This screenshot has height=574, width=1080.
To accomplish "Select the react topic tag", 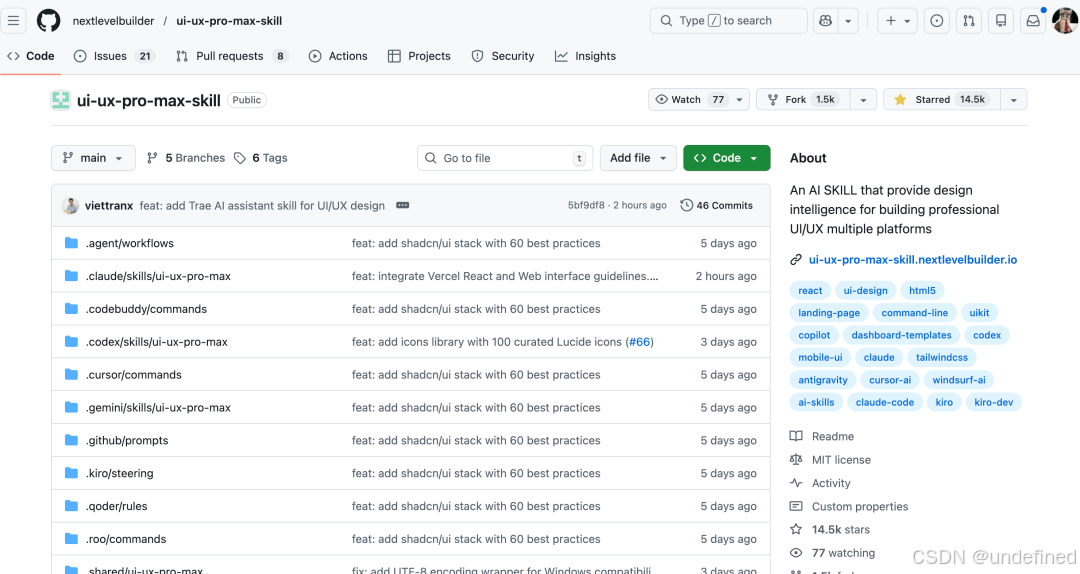I will [810, 290].
